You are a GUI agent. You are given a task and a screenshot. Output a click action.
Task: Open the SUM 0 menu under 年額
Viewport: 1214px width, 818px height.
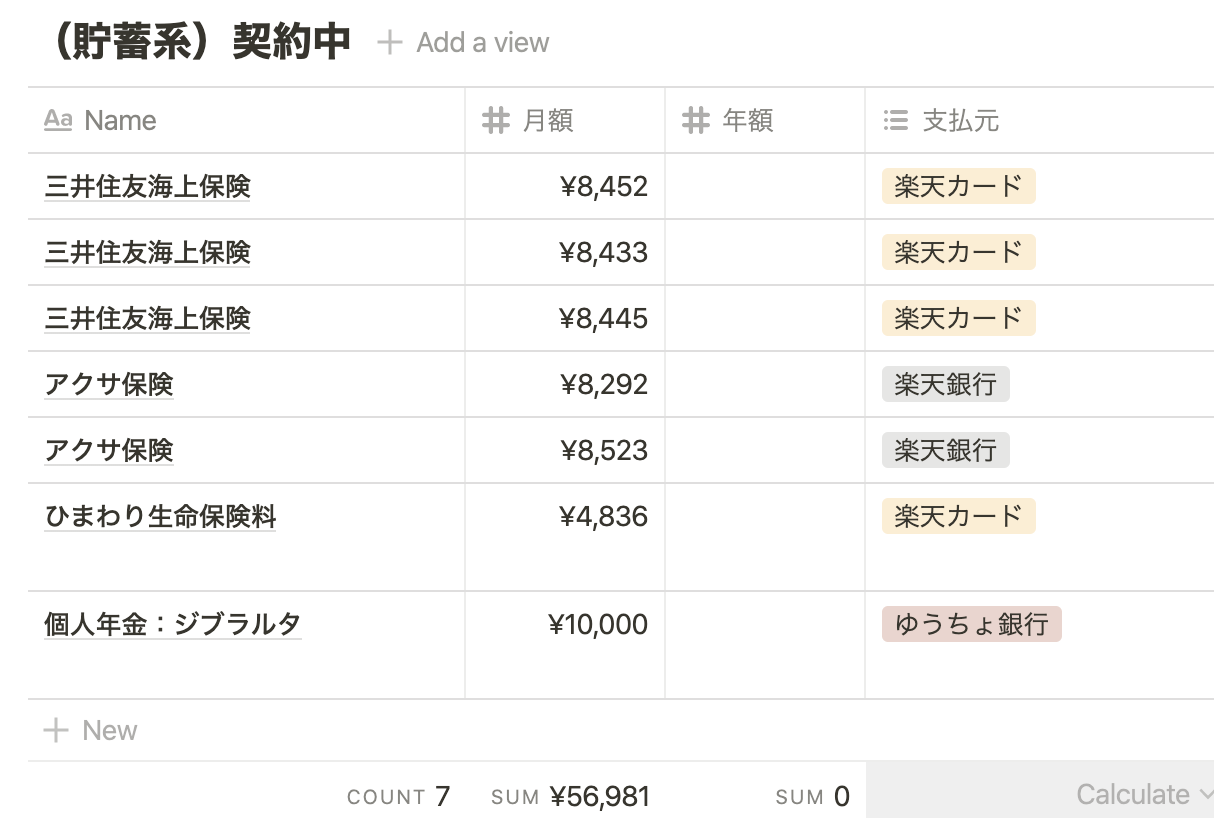click(812, 796)
